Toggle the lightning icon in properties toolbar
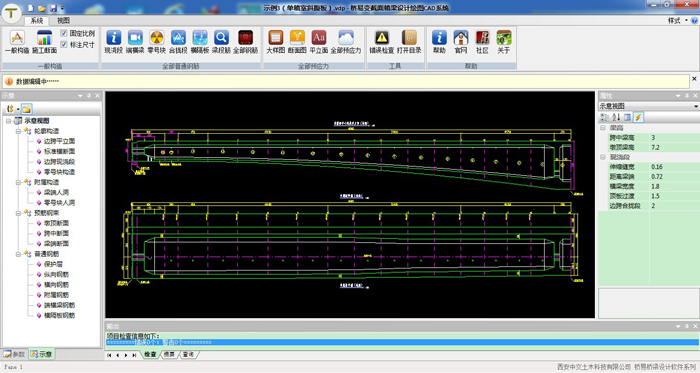The image size is (700, 373). (x=638, y=117)
